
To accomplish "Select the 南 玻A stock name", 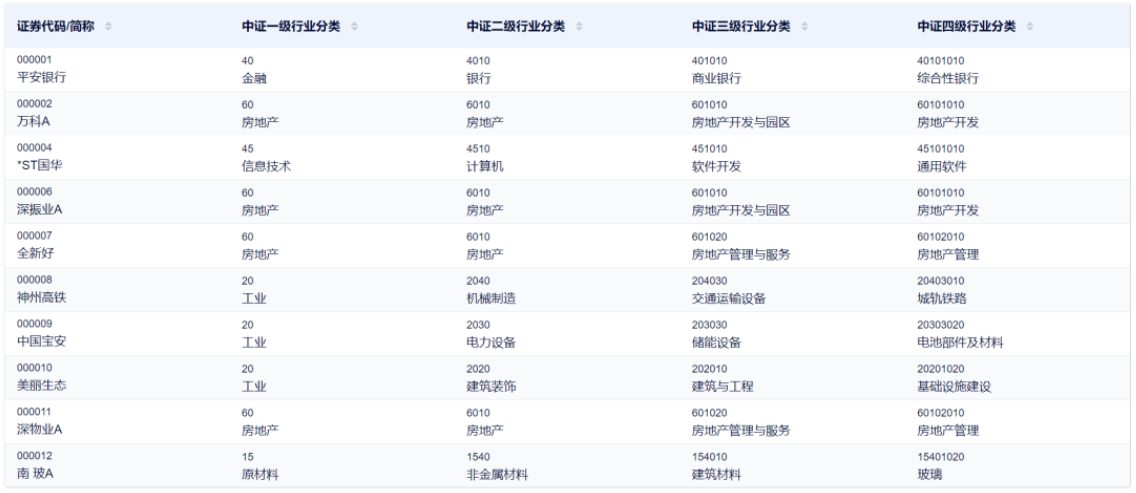I will 36,474.
